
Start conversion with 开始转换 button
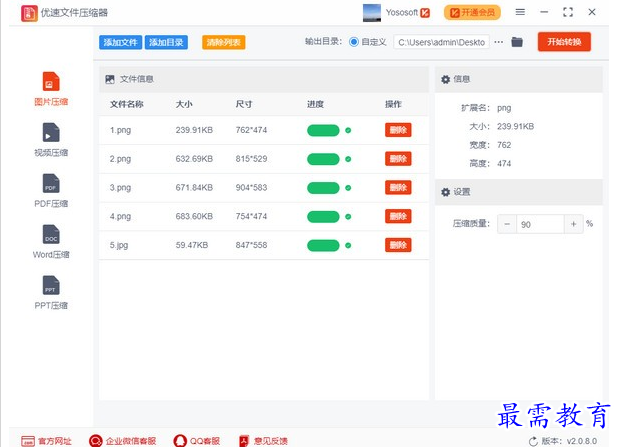pos(564,42)
